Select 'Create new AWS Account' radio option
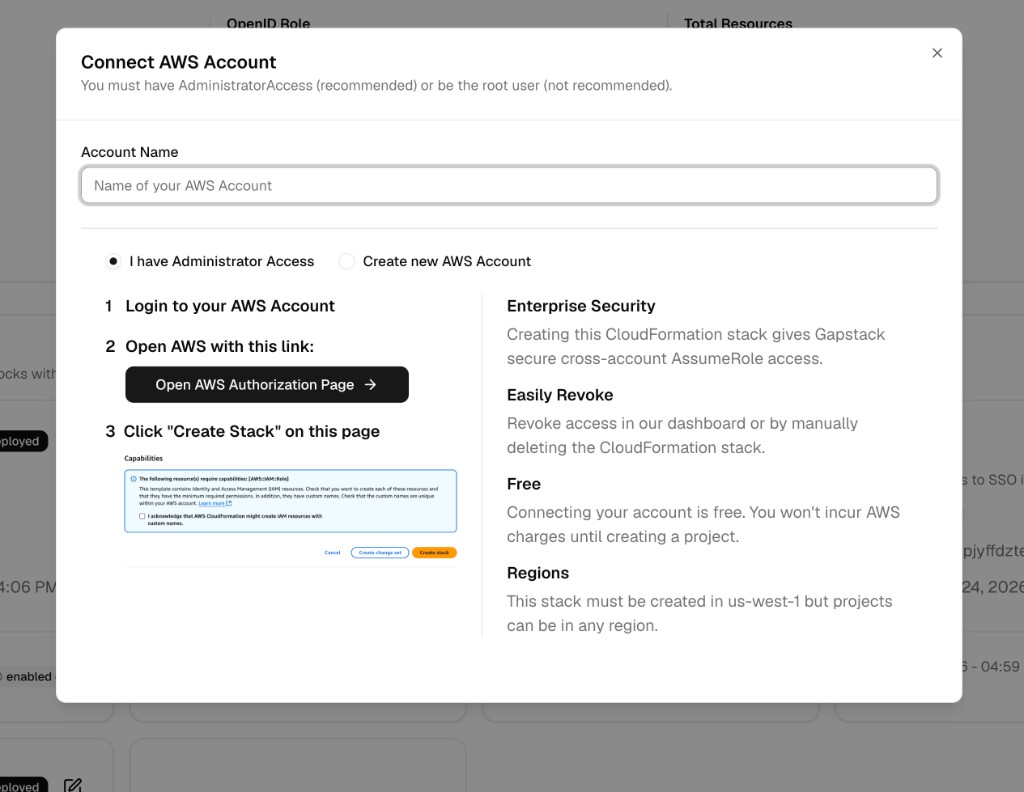 pyautogui.click(x=347, y=261)
